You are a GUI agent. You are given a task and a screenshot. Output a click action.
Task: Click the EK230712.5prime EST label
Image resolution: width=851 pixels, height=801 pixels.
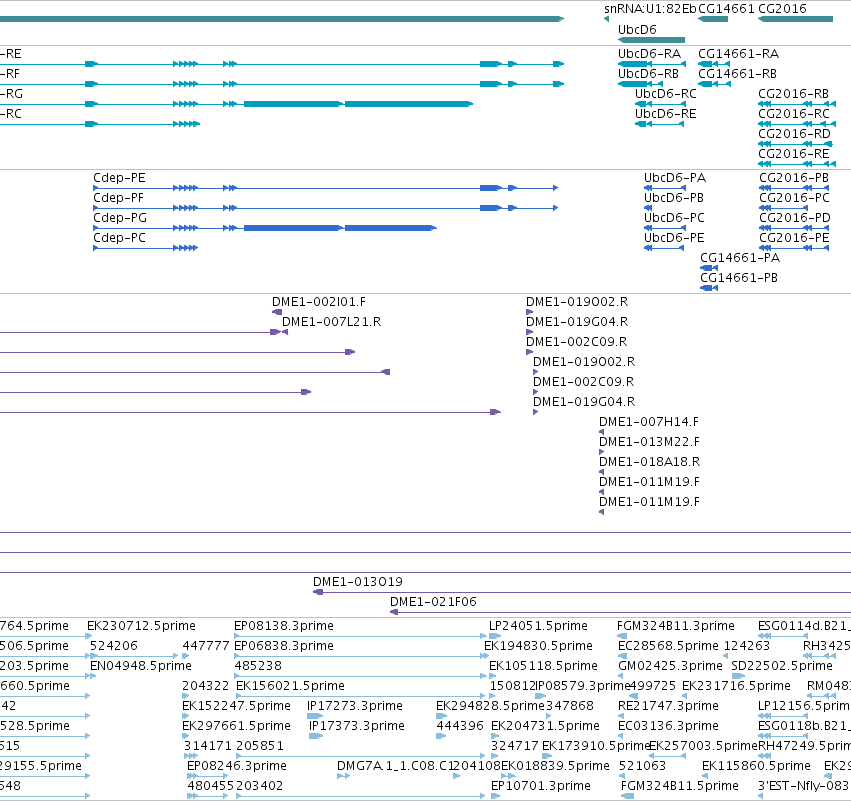(x=141, y=626)
